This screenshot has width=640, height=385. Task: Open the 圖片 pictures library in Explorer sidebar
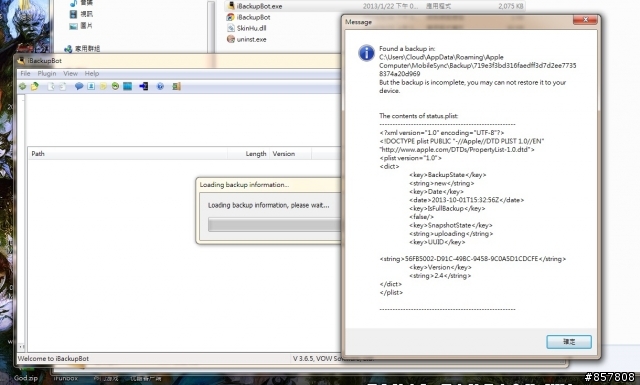(81, 26)
